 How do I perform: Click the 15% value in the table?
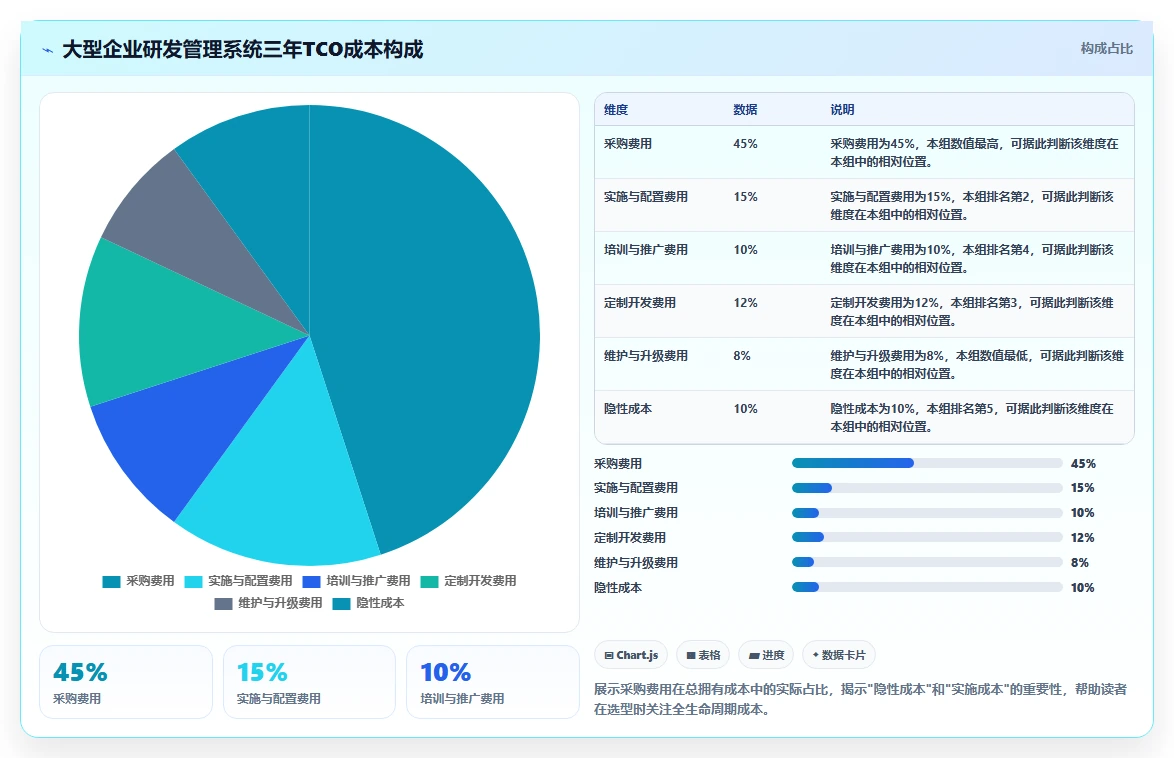(x=745, y=197)
